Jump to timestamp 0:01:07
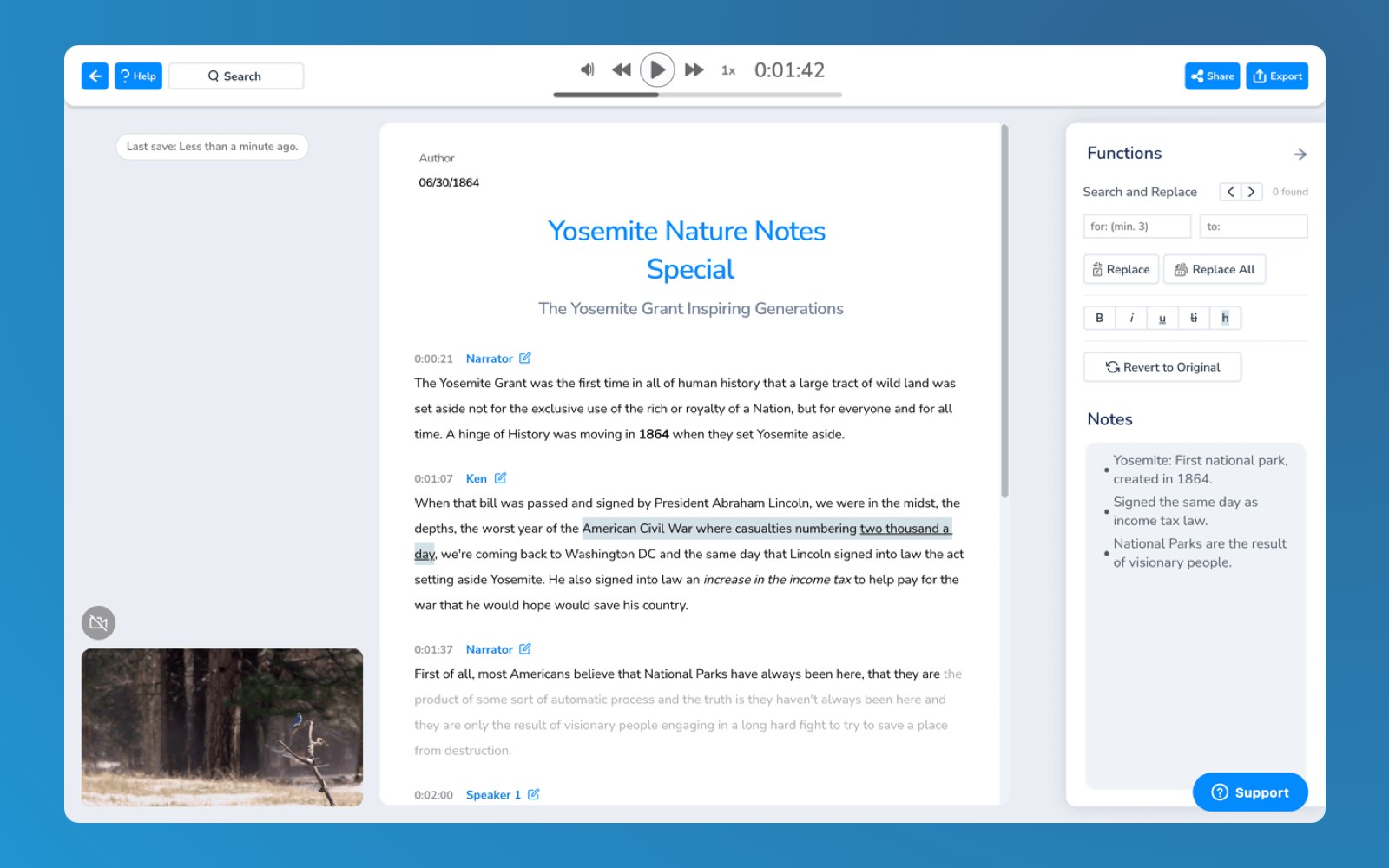Image resolution: width=1389 pixels, height=868 pixels. click(433, 478)
